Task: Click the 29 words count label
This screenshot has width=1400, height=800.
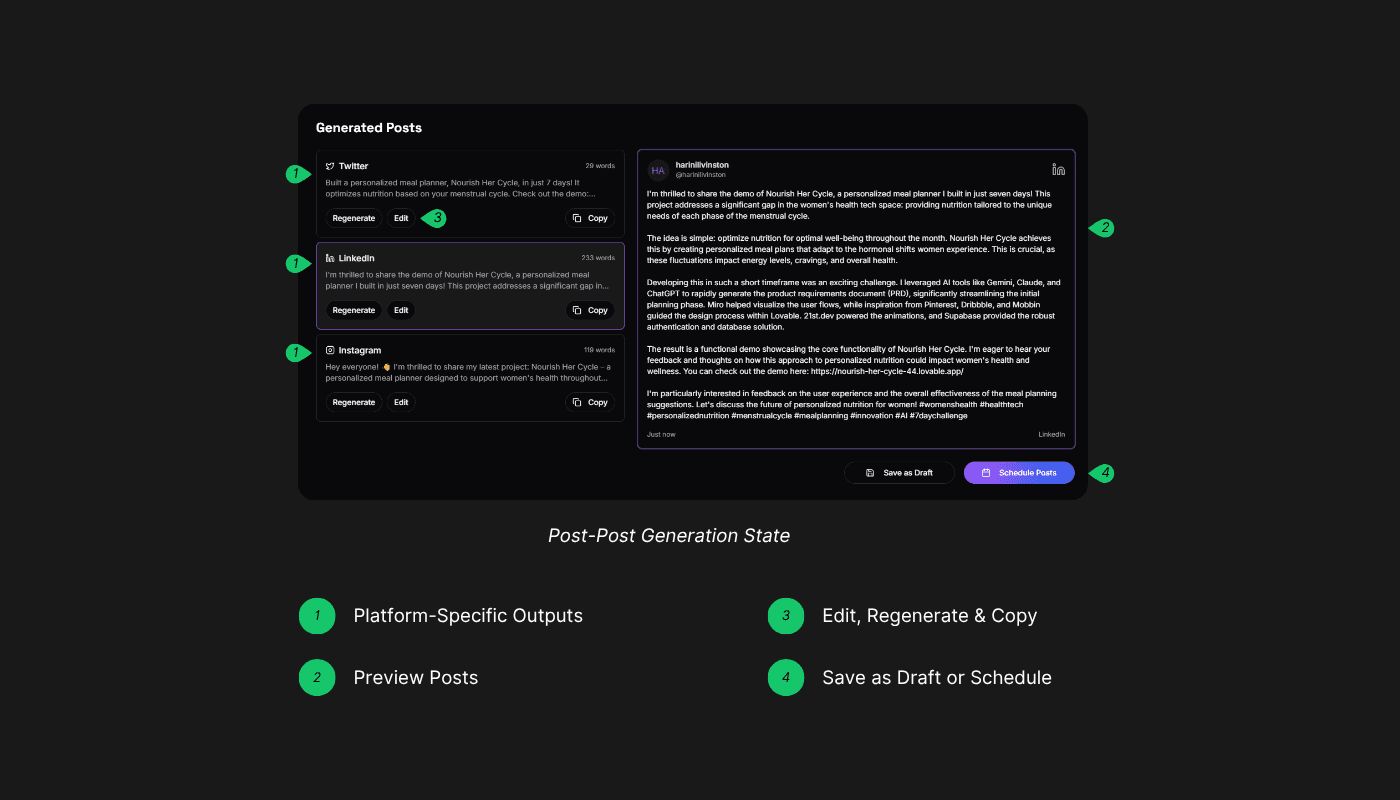Action: click(600, 166)
